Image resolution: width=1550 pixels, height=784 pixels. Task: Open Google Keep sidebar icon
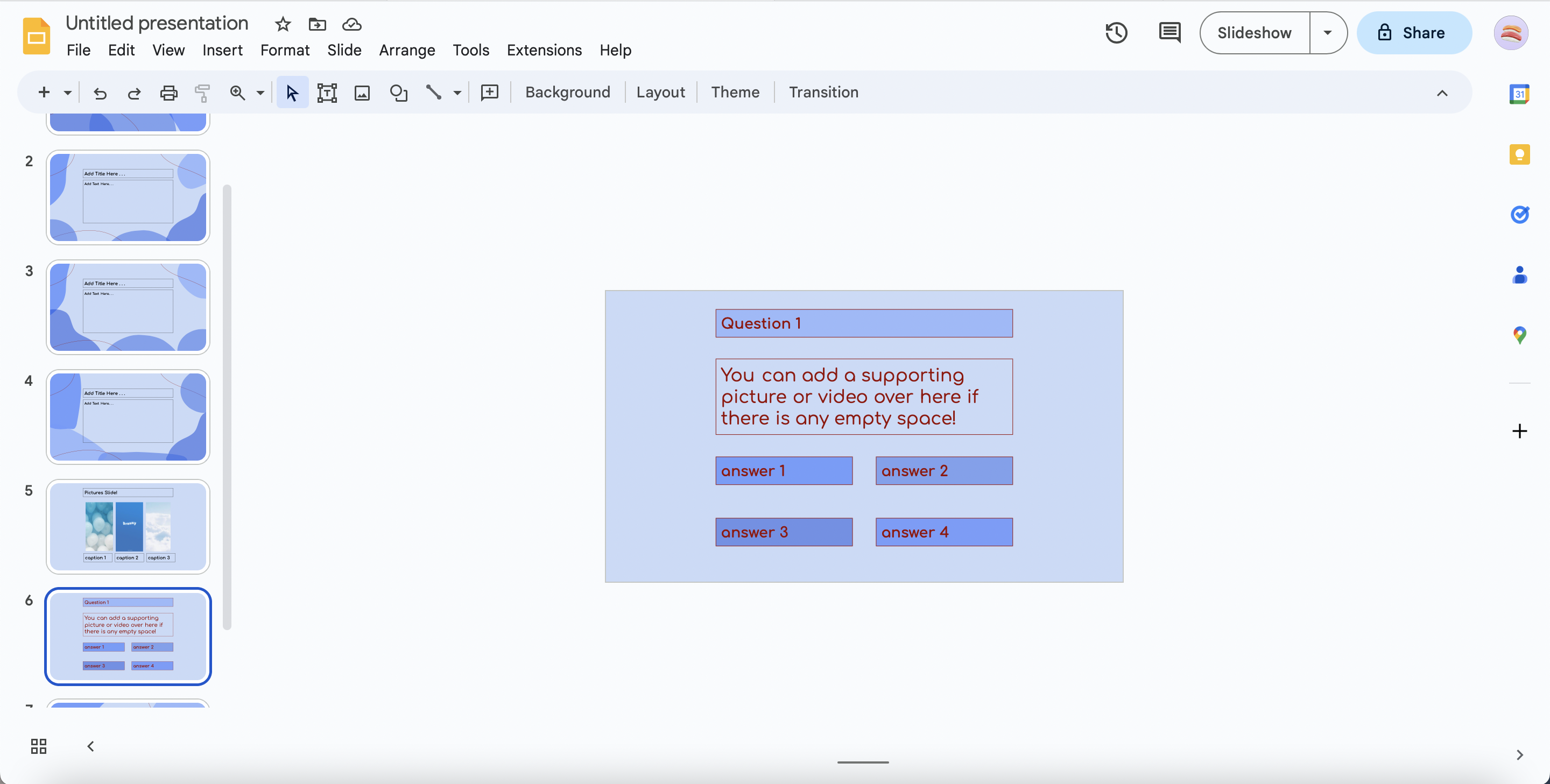click(1519, 154)
